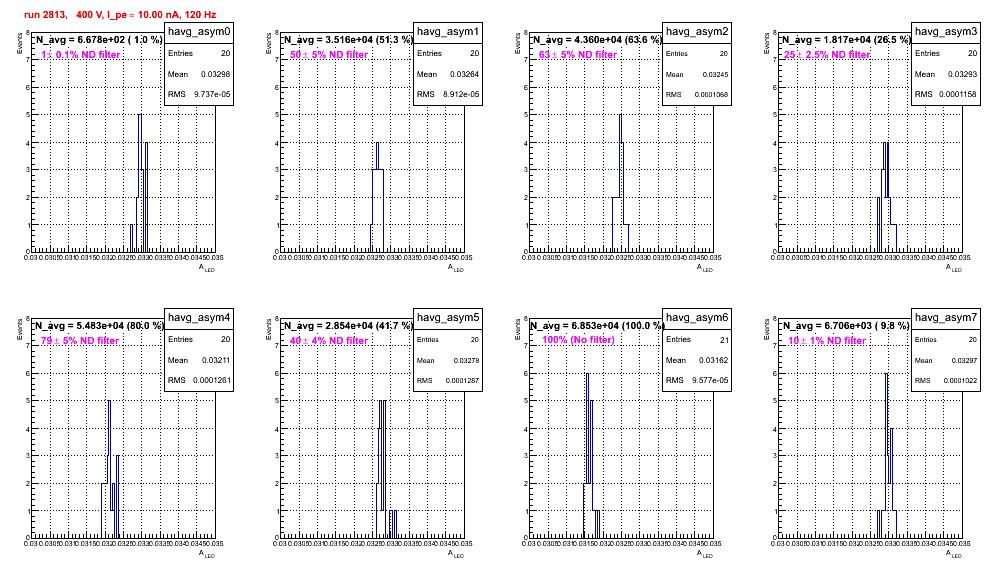Click the havg_asym0 stats box title
996x572 pixels.
[199, 32]
